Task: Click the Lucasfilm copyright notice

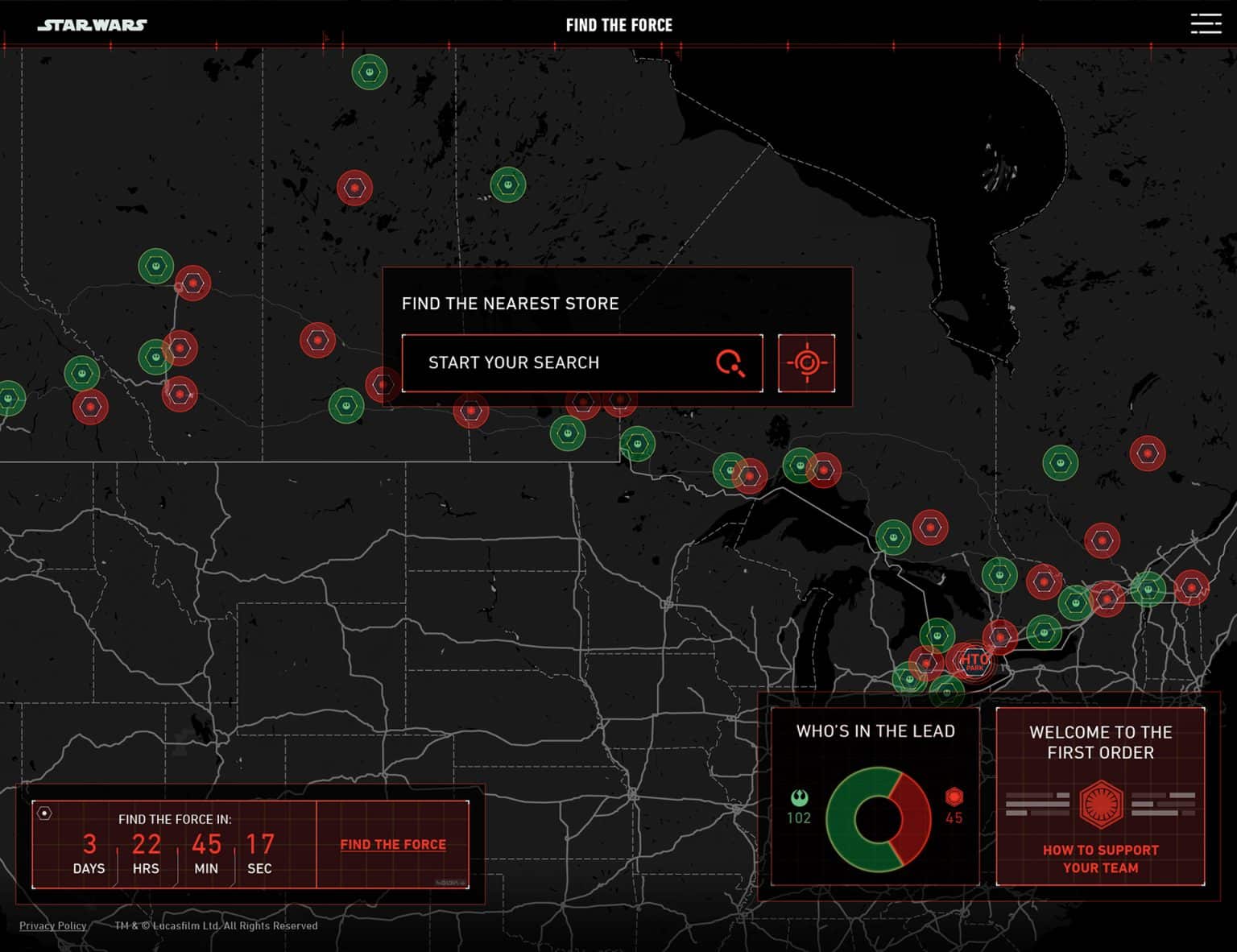Action: 216,925
